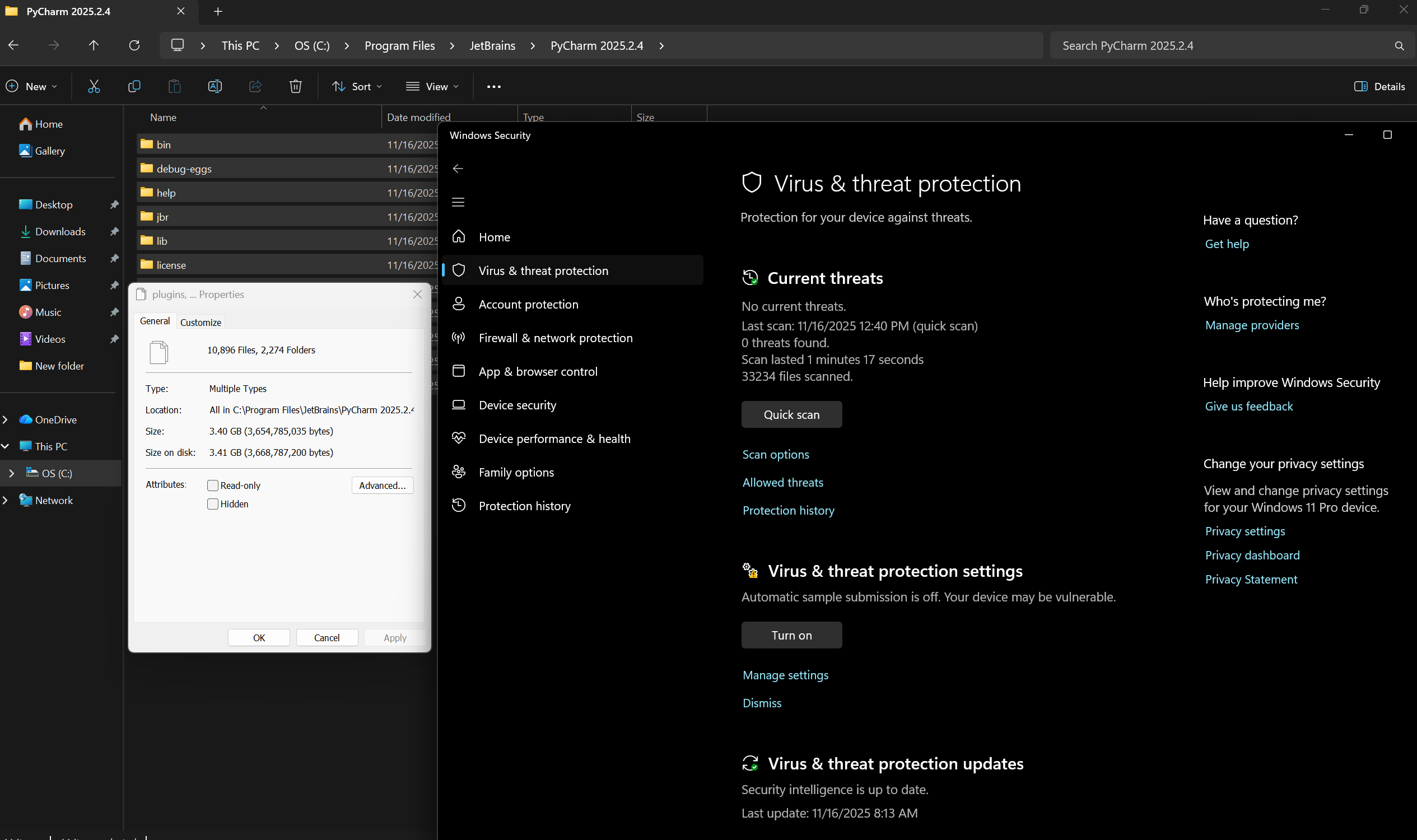Tick the Hidden attribute checkbox
The image size is (1417, 840).
(x=213, y=504)
